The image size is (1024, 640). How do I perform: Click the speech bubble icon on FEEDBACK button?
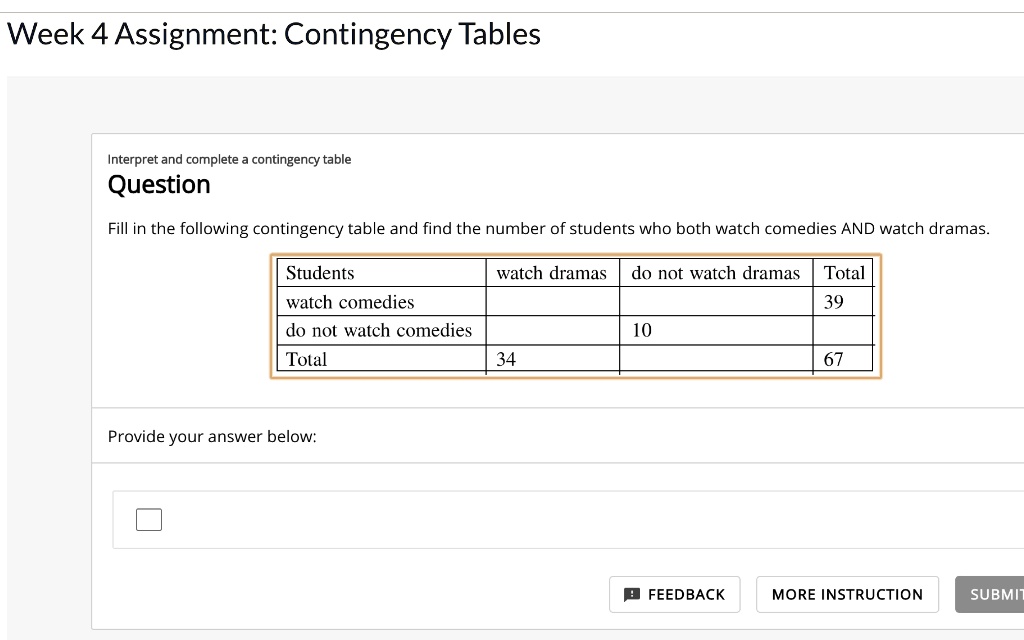[632, 594]
